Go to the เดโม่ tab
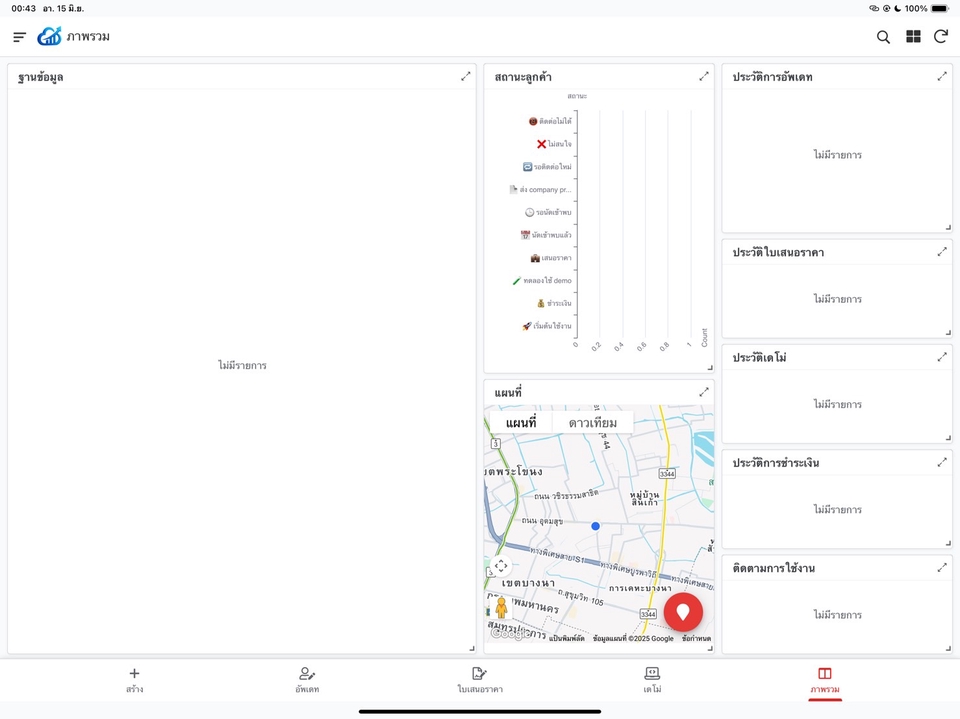The height and width of the screenshot is (719, 960). point(652,680)
